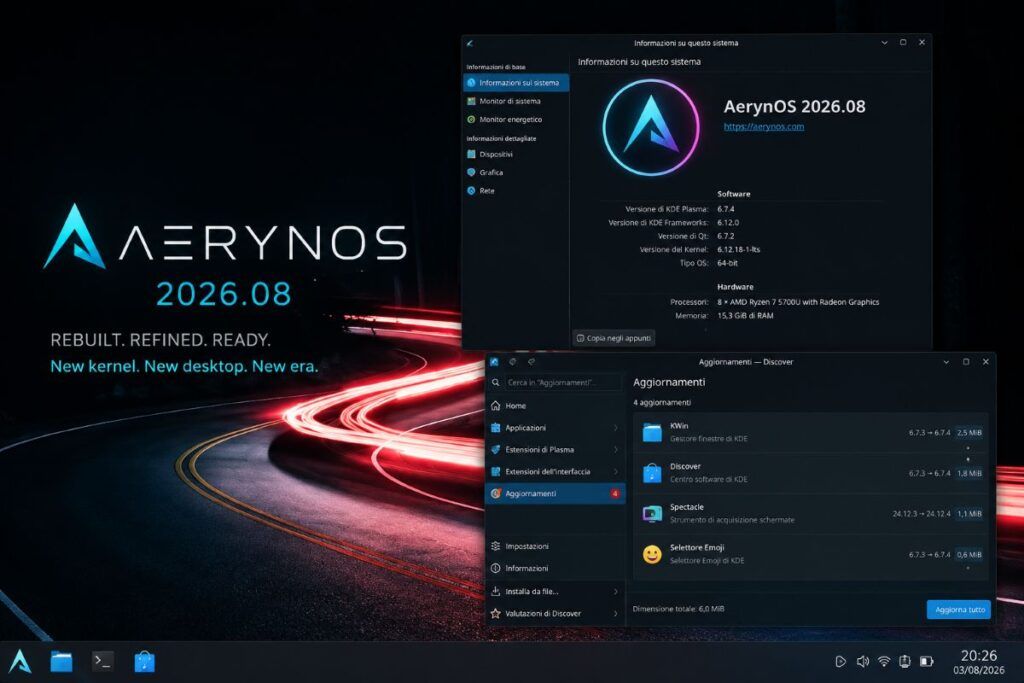Click 'Dimensione totale: 6,0 MiB' text
Viewport: 1024px width, 683px height.
[x=678, y=609]
